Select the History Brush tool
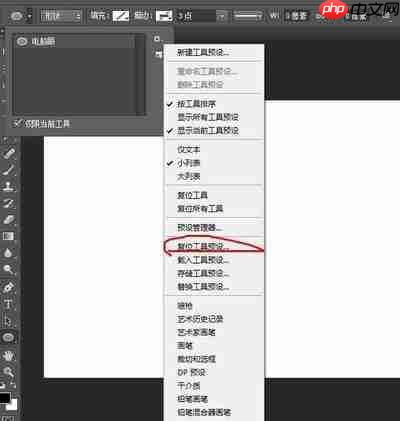This screenshot has height=421, width=400. [9, 203]
